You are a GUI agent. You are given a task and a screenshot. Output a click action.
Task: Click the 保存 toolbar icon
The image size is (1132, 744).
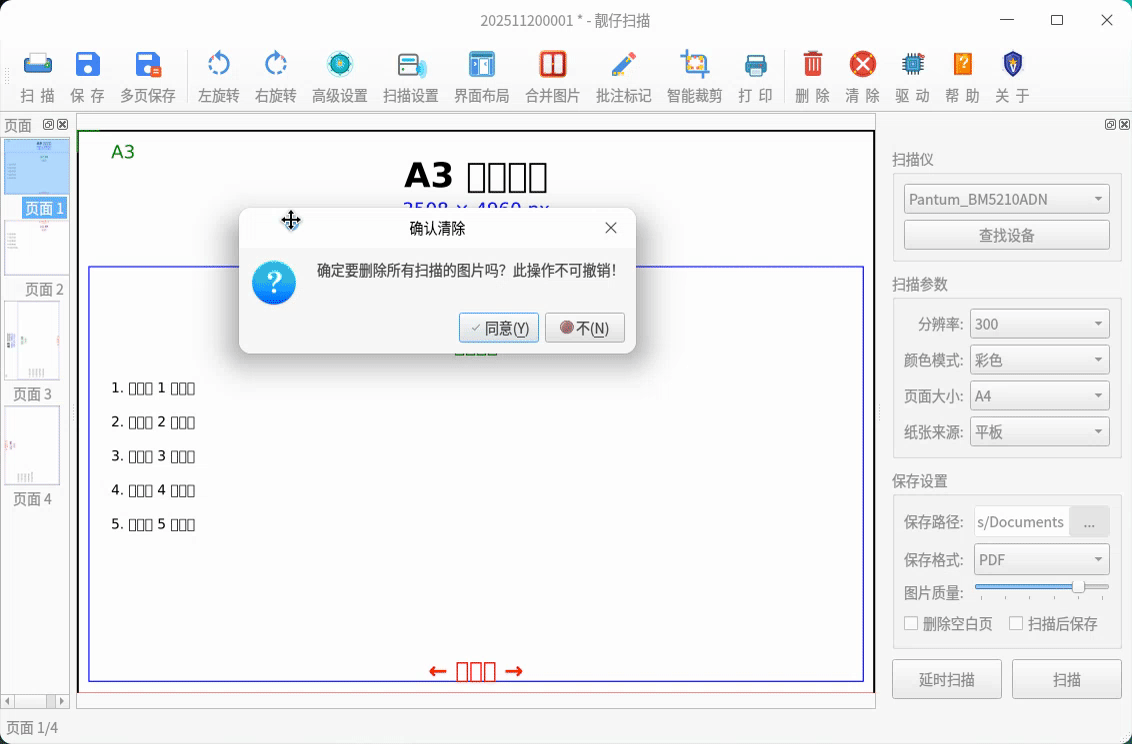(x=87, y=76)
